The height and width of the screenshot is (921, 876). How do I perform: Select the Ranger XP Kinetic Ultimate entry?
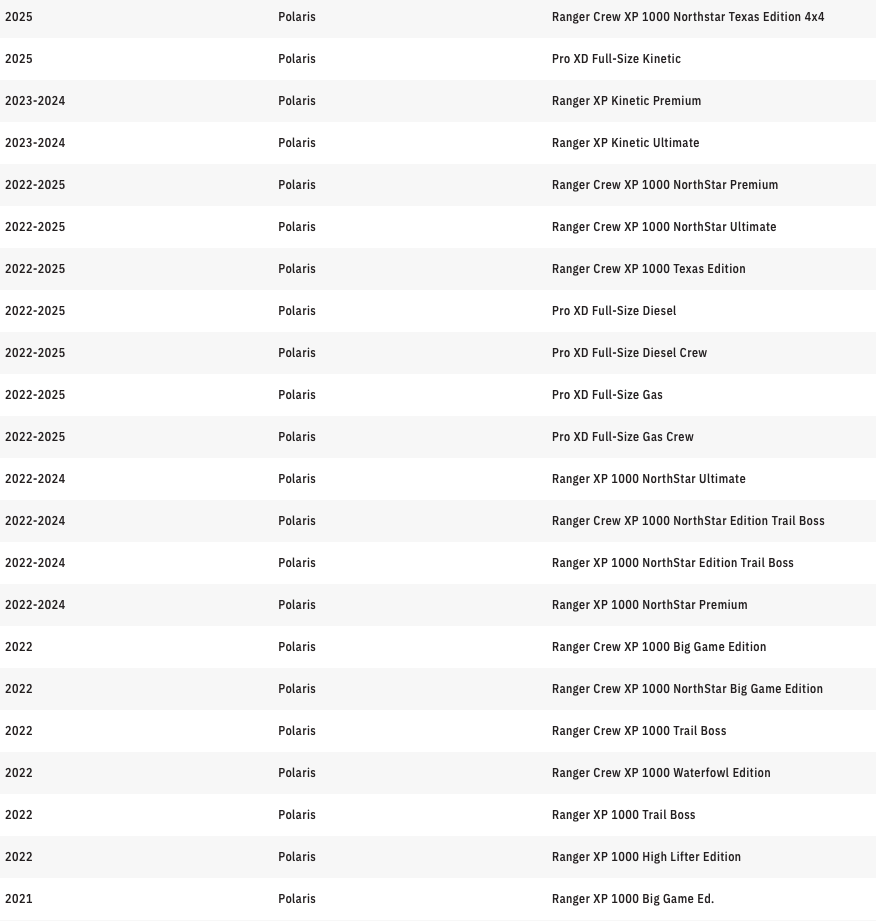tap(625, 143)
